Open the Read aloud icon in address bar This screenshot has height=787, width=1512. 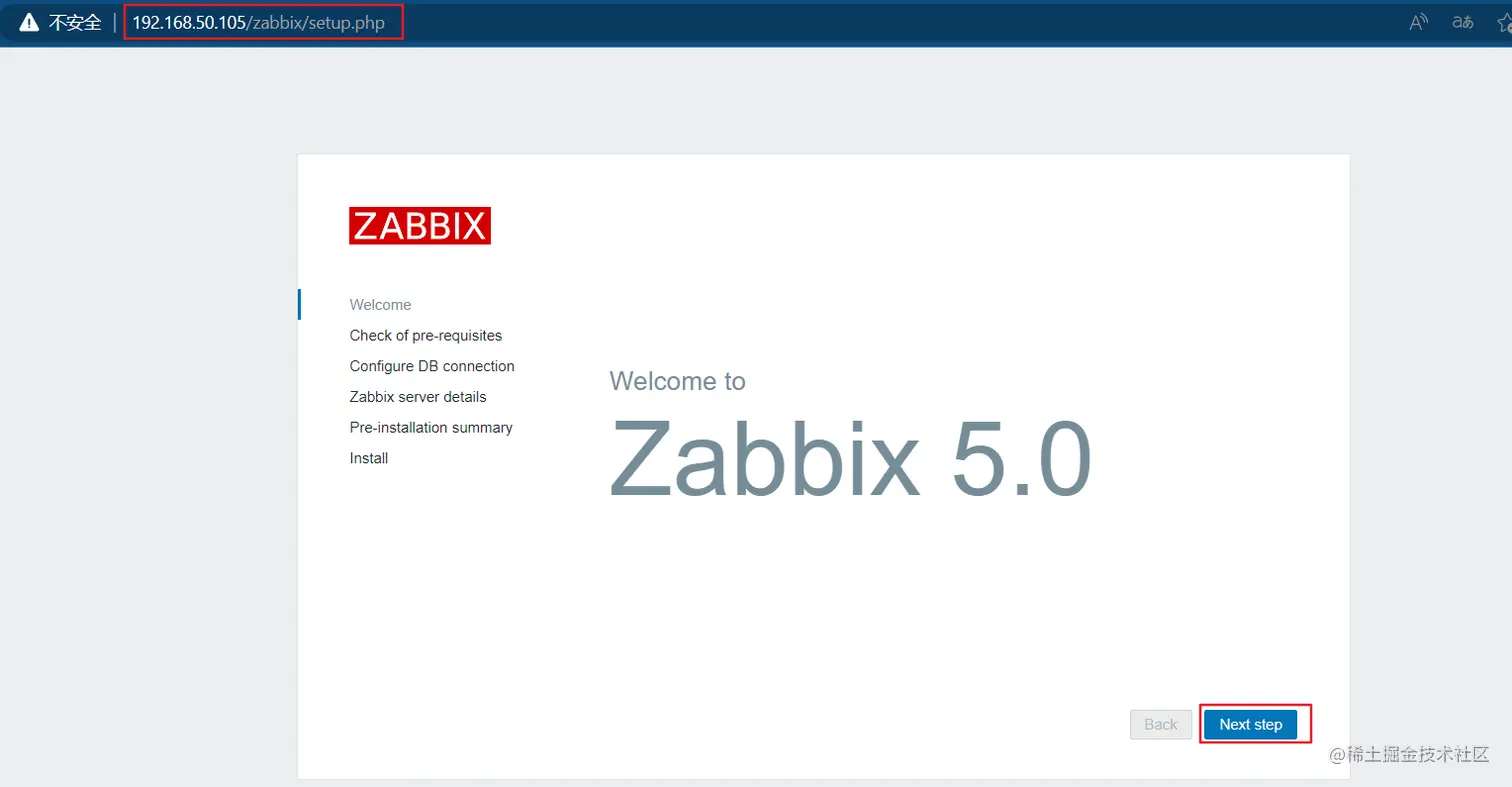[1418, 22]
